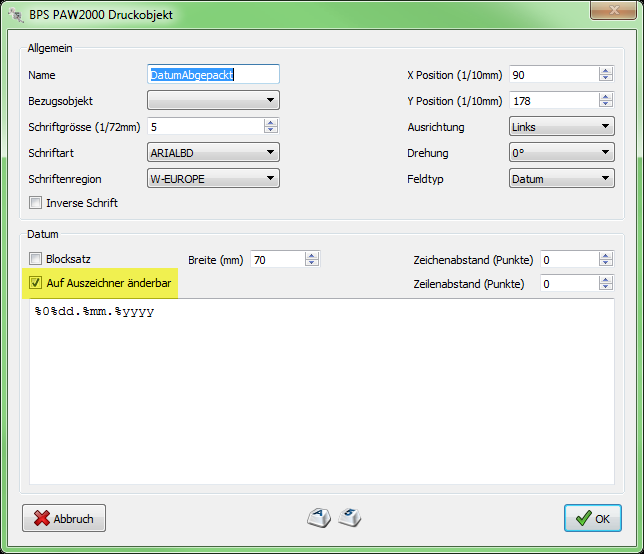The image size is (644, 554).
Task: Open the Feldtyp Datum dropdown
Action: (x=561, y=179)
